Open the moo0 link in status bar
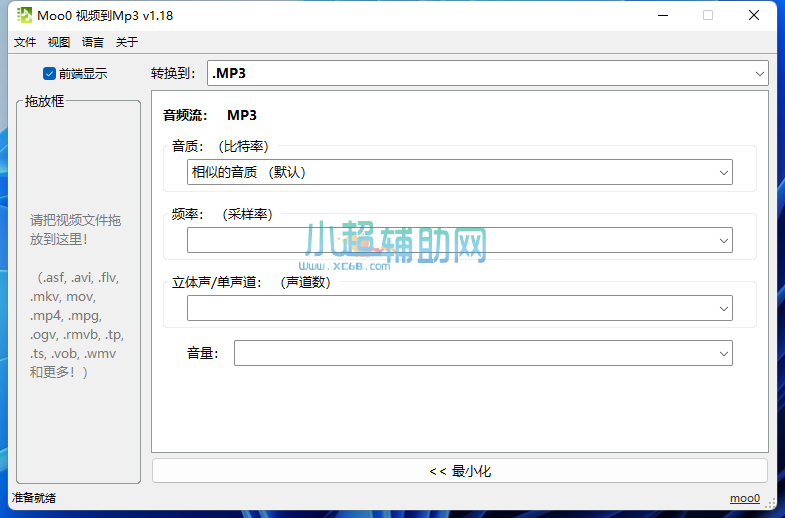The image size is (785, 518). pos(744,498)
